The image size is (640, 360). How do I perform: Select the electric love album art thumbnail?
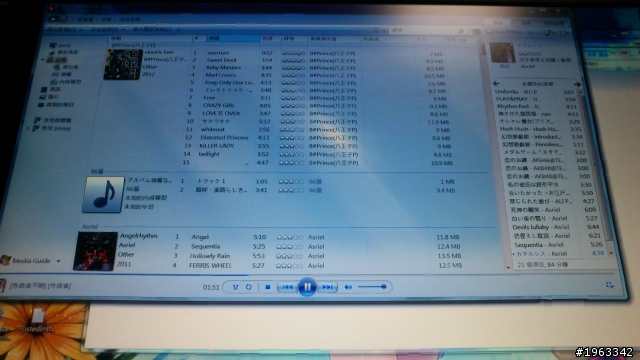(x=123, y=64)
